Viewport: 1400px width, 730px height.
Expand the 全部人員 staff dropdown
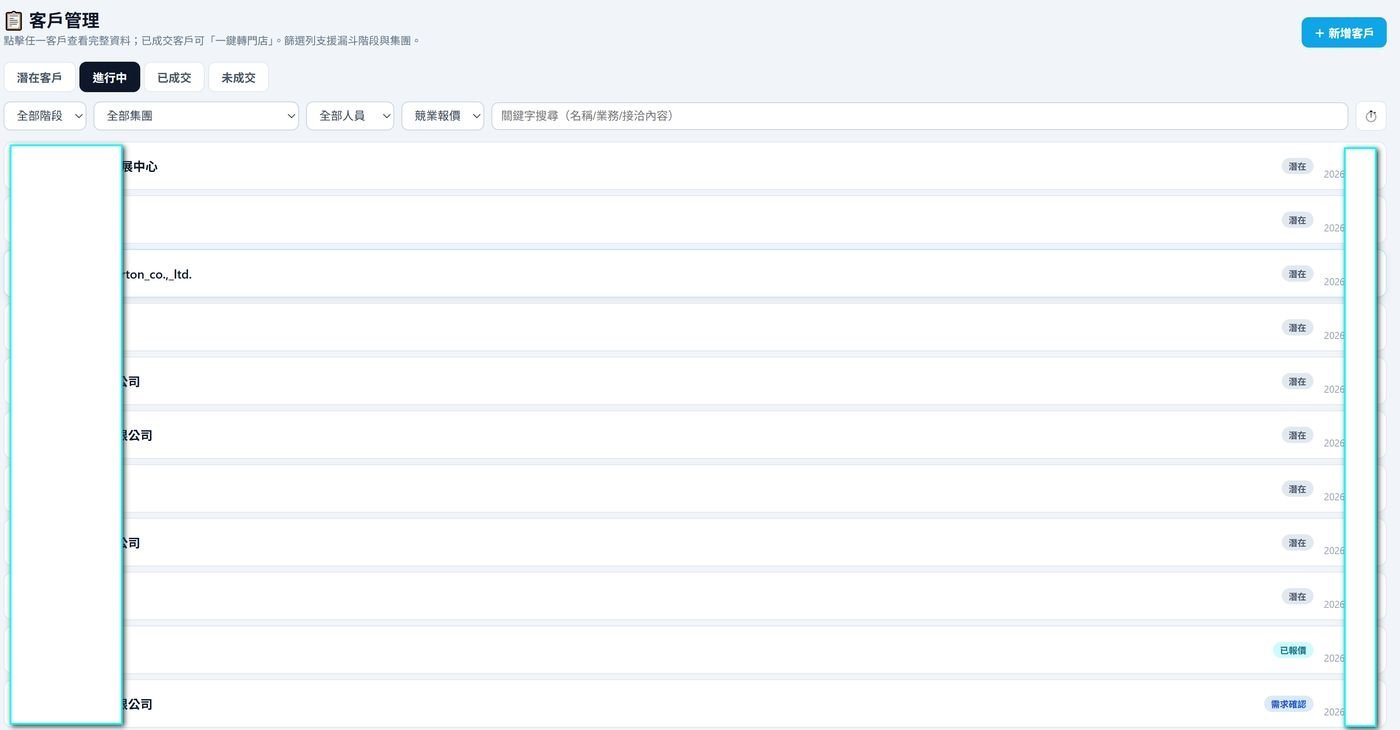[350, 116]
